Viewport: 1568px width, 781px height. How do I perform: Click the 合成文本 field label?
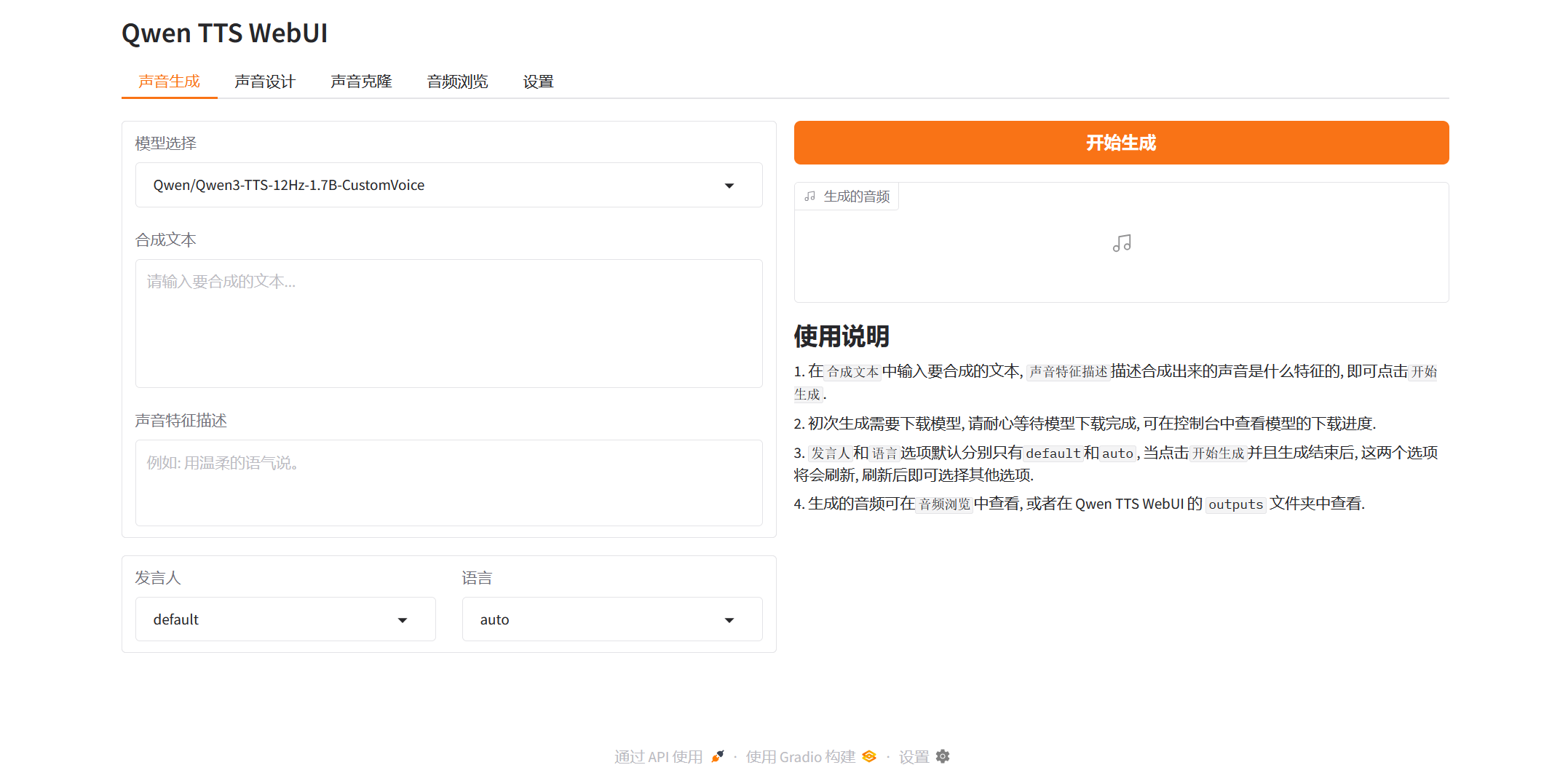pyautogui.click(x=166, y=240)
